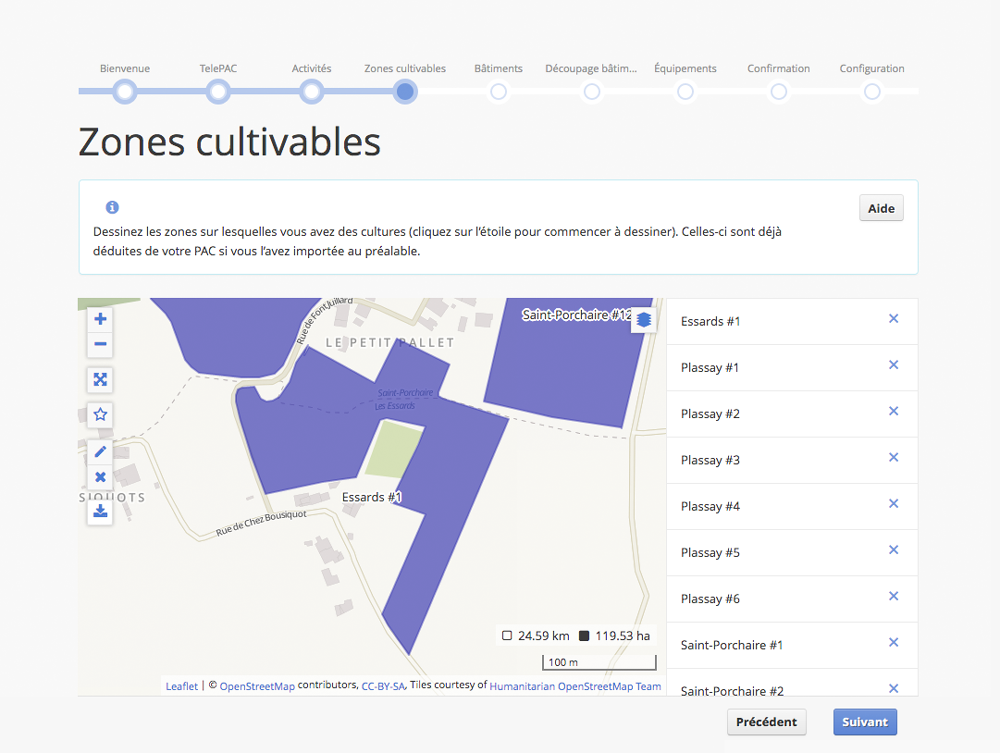The image size is (1000, 753).
Task: Click the download import map icon
Action: click(x=100, y=512)
